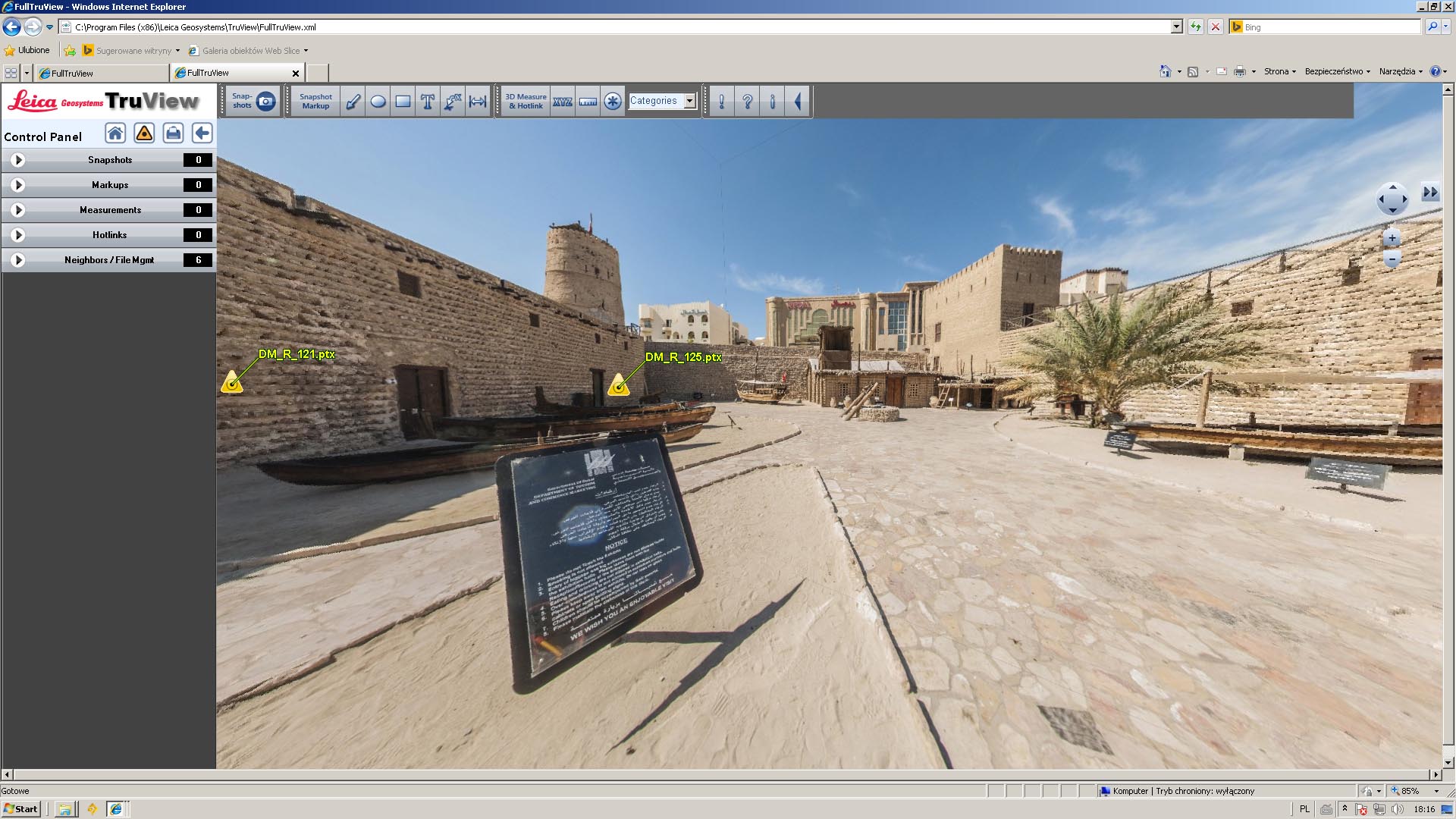Select the ellipse markup tool
The height and width of the screenshot is (819, 1456).
coord(378,100)
